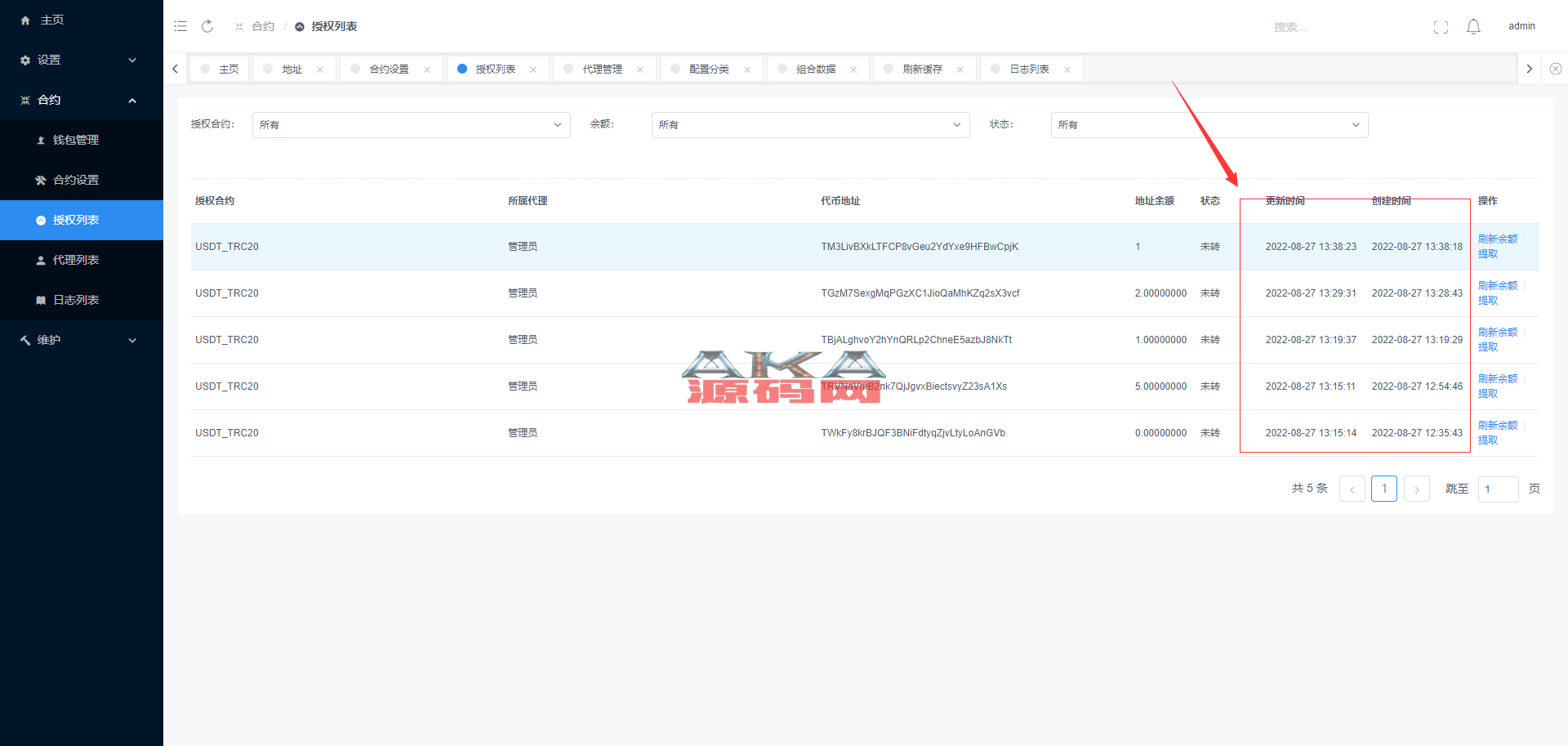Click the page jump input field
1568x746 pixels.
pyautogui.click(x=1498, y=489)
